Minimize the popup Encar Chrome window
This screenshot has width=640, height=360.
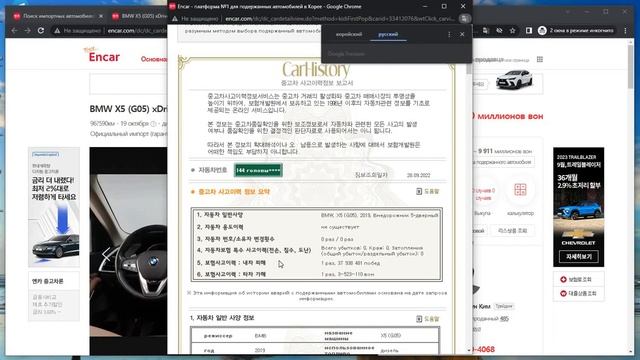click(x=425, y=6)
